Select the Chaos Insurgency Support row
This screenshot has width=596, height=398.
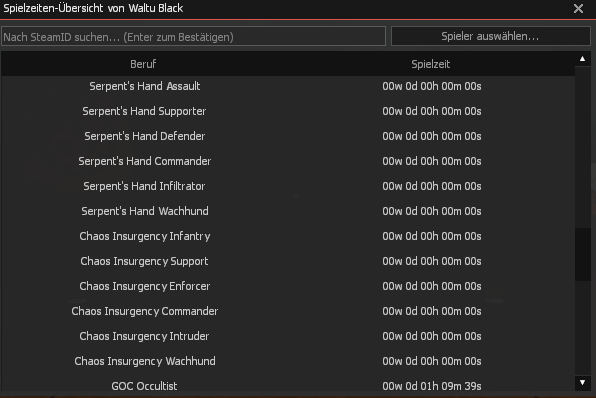(288, 261)
